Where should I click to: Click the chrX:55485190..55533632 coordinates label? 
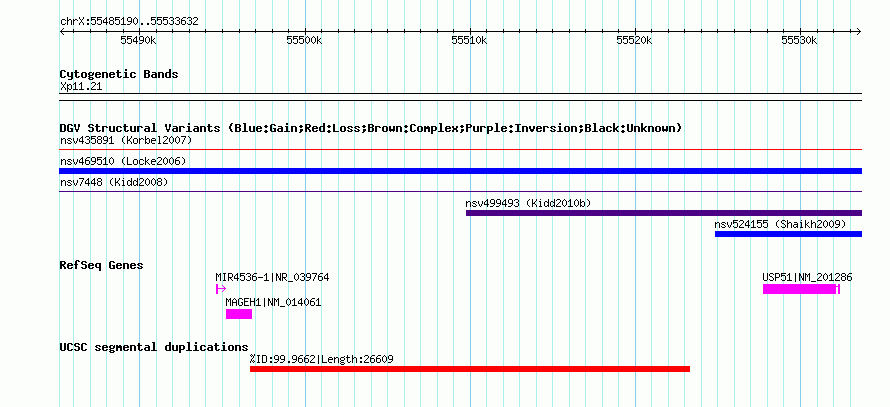coord(129,22)
